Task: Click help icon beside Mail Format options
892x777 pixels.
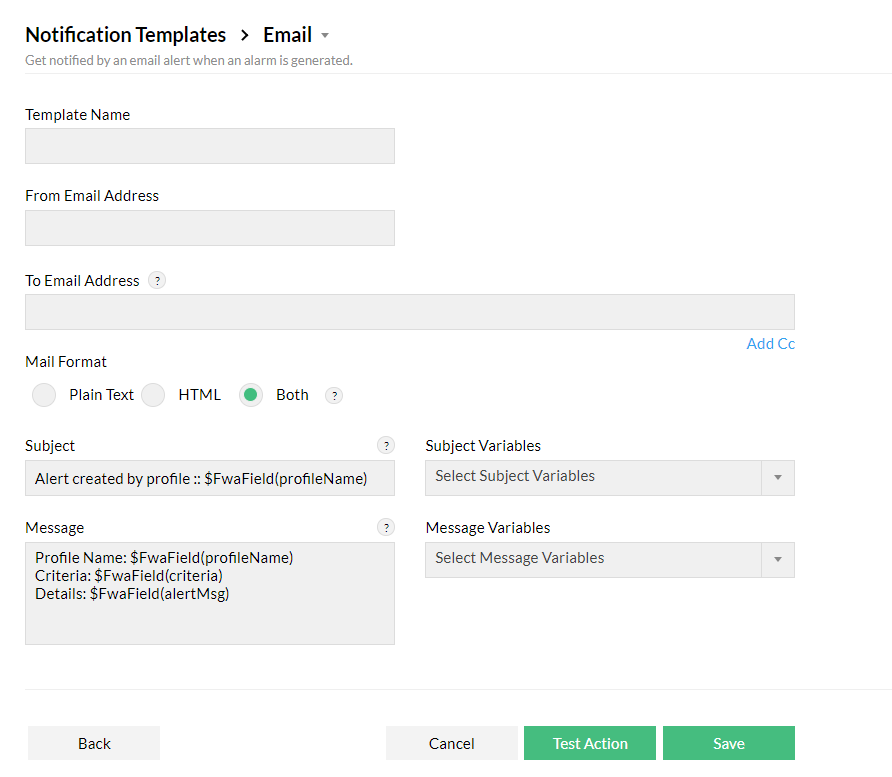Action: click(334, 395)
